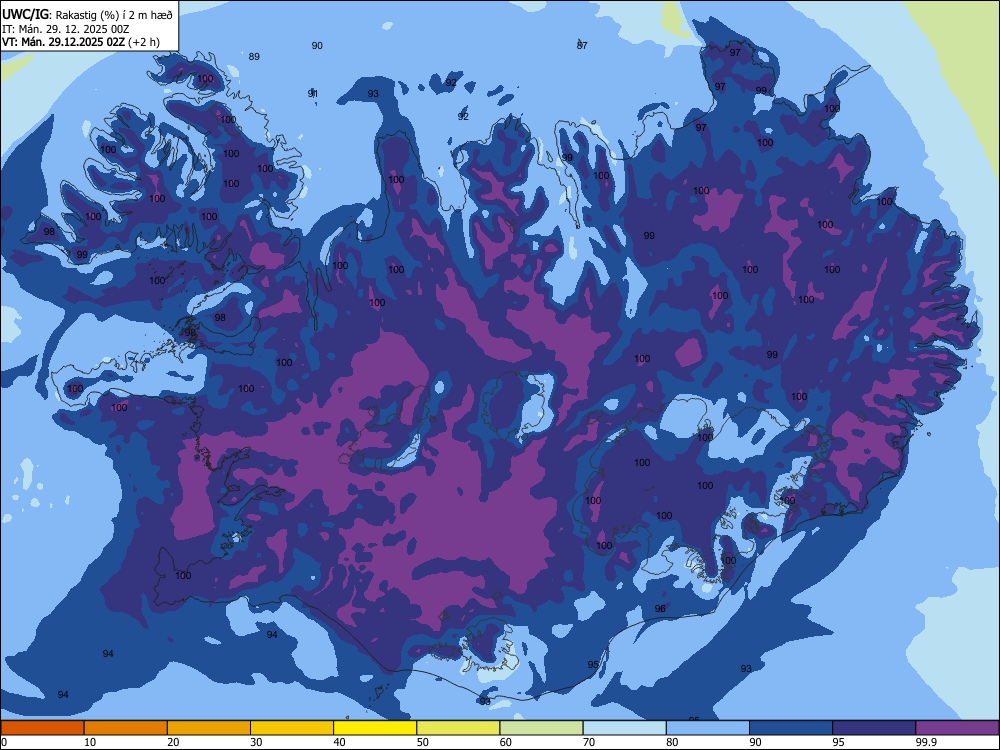1000x750 pixels.
Task: Click the legend tick label '10'
Action: tap(90, 742)
